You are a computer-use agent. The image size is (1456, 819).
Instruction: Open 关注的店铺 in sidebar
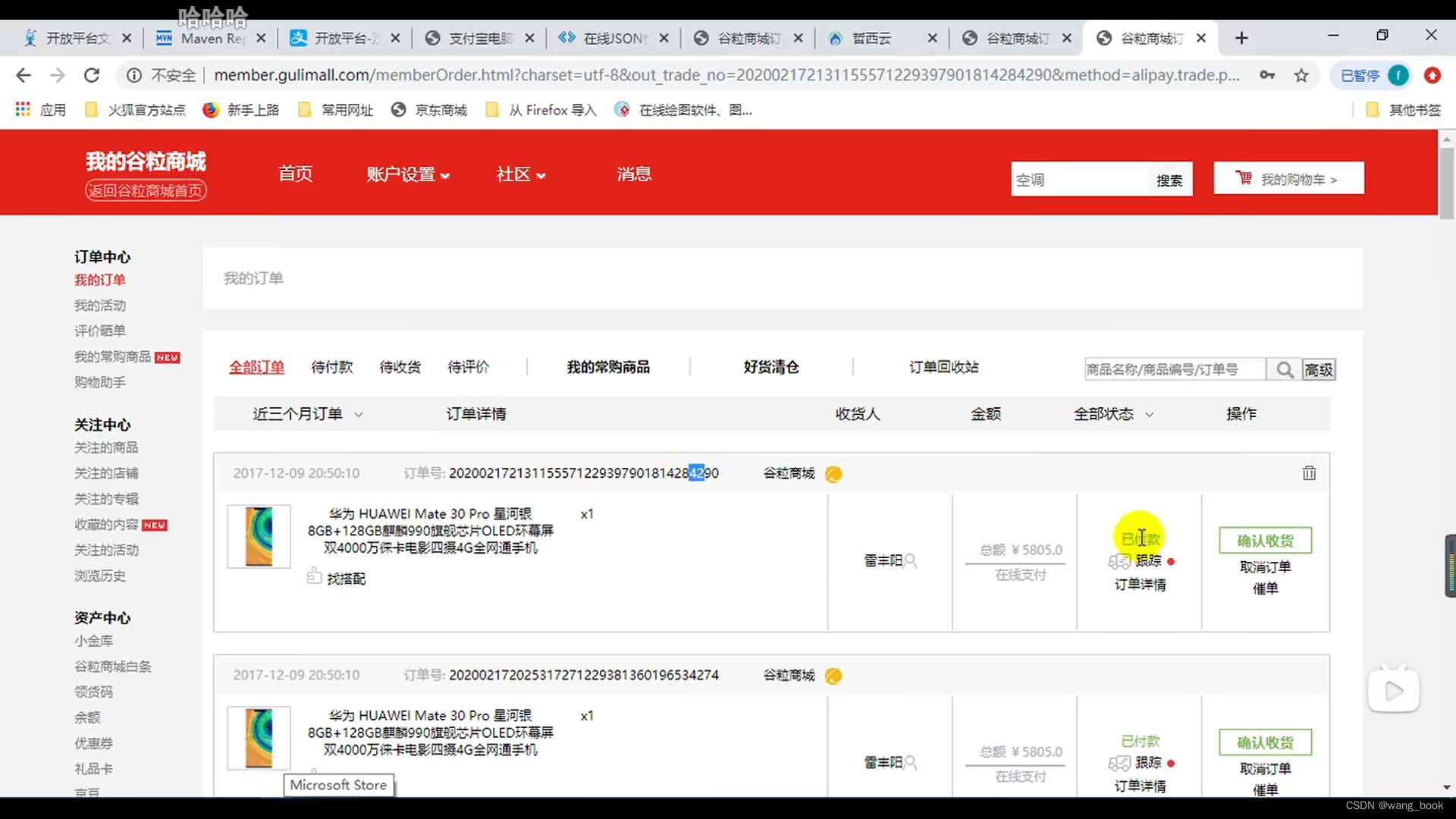[x=106, y=473]
